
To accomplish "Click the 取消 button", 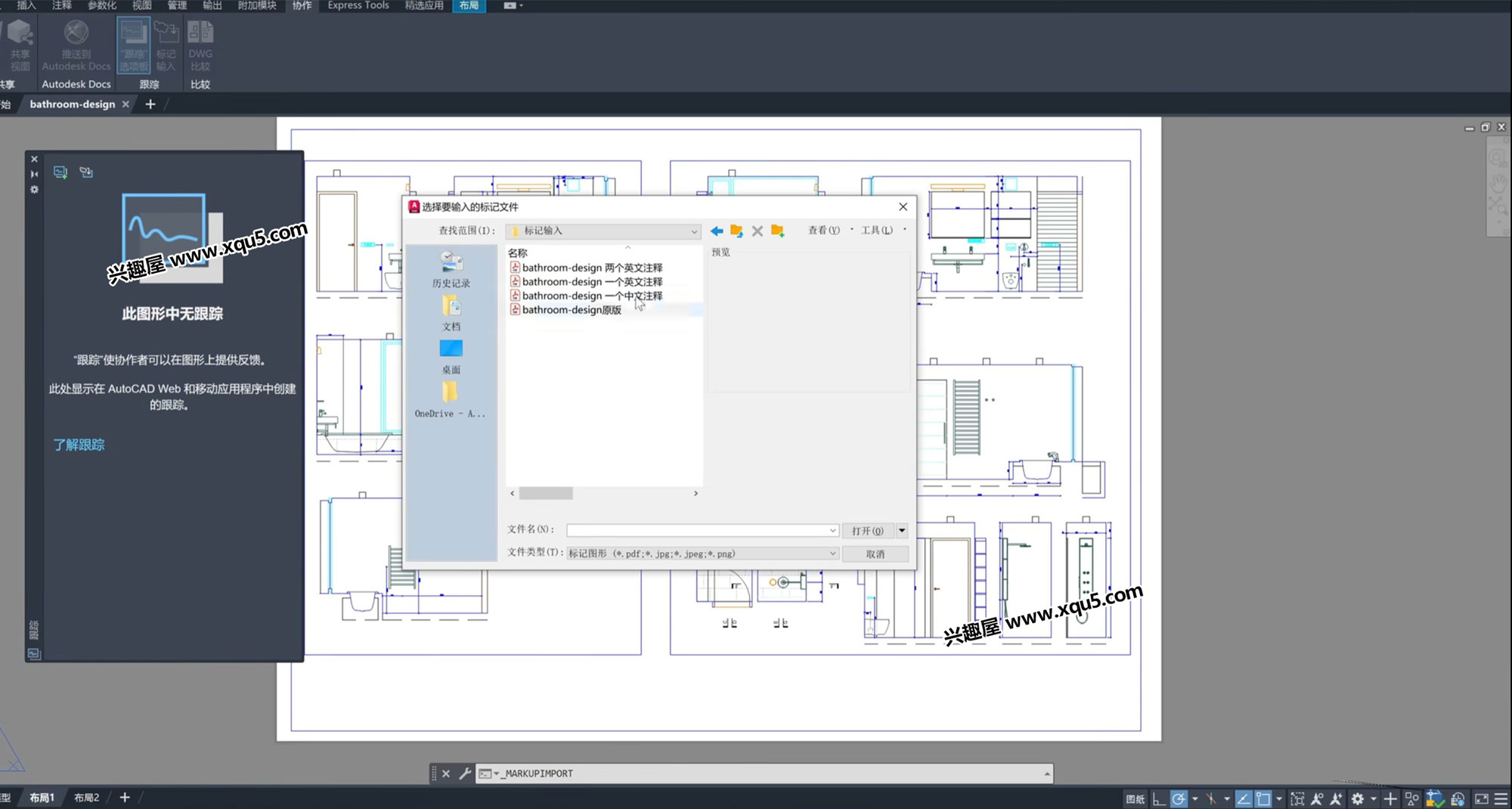I will pos(875,554).
